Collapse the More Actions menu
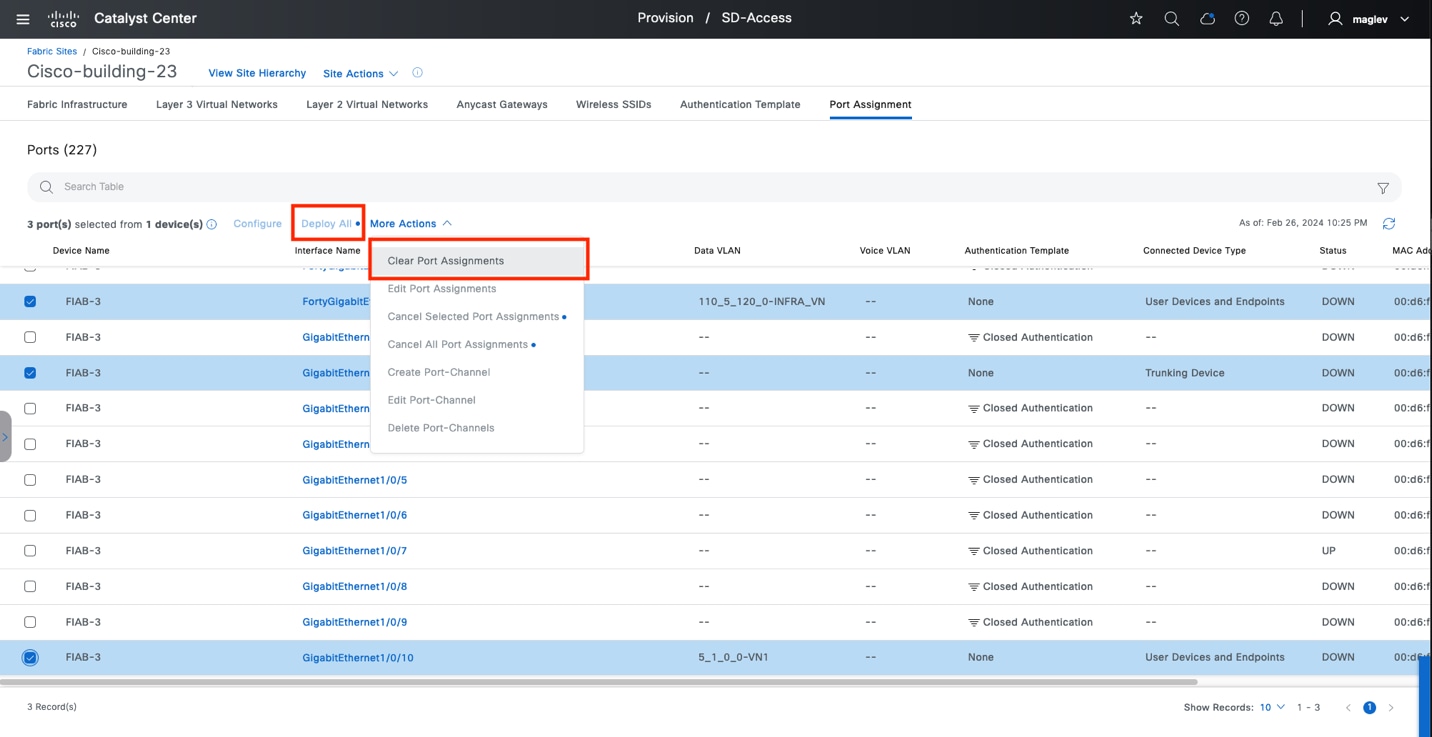This screenshot has height=737, width=1432. [x=410, y=224]
